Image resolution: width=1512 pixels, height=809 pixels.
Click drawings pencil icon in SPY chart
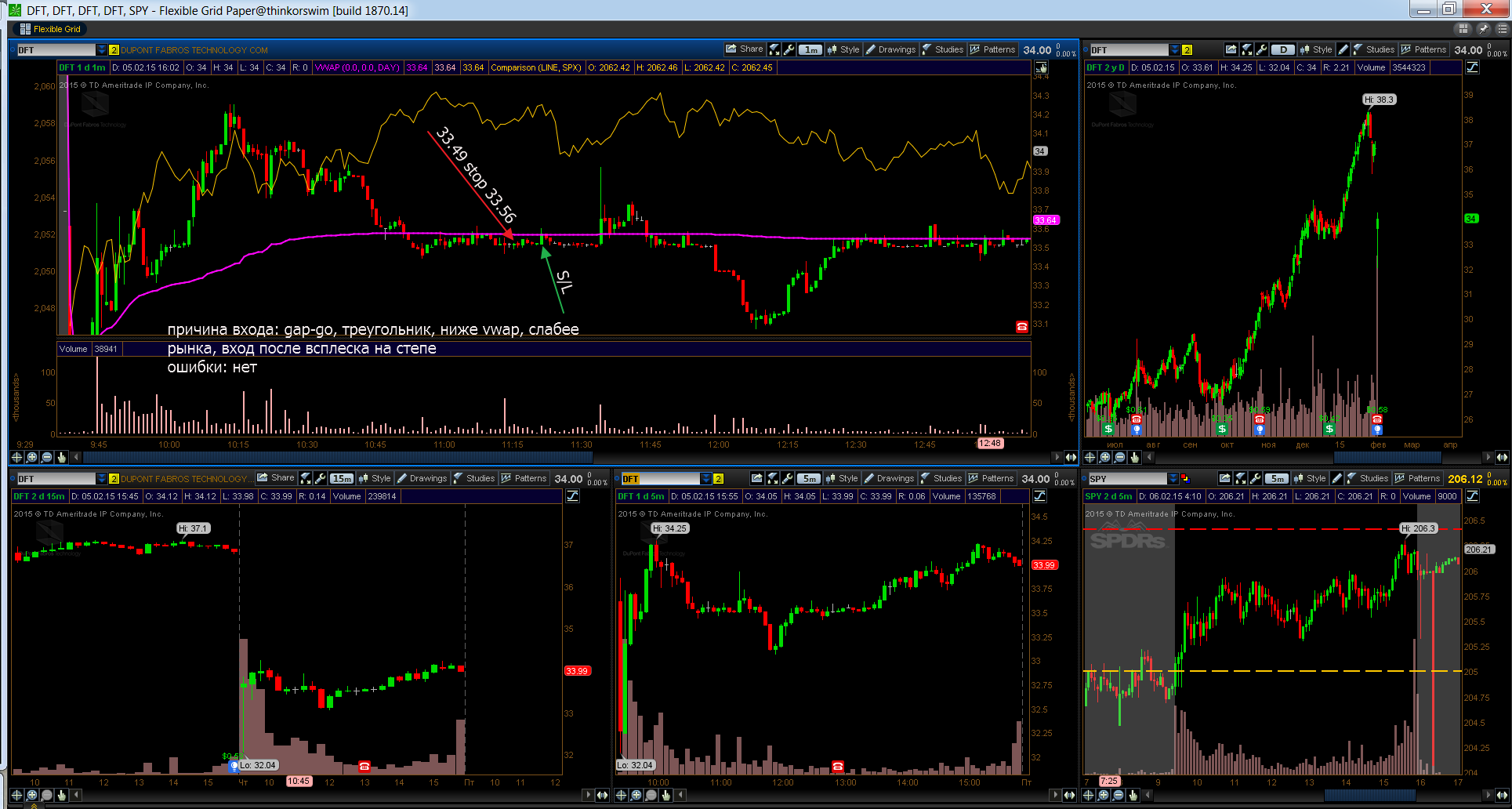point(1336,478)
